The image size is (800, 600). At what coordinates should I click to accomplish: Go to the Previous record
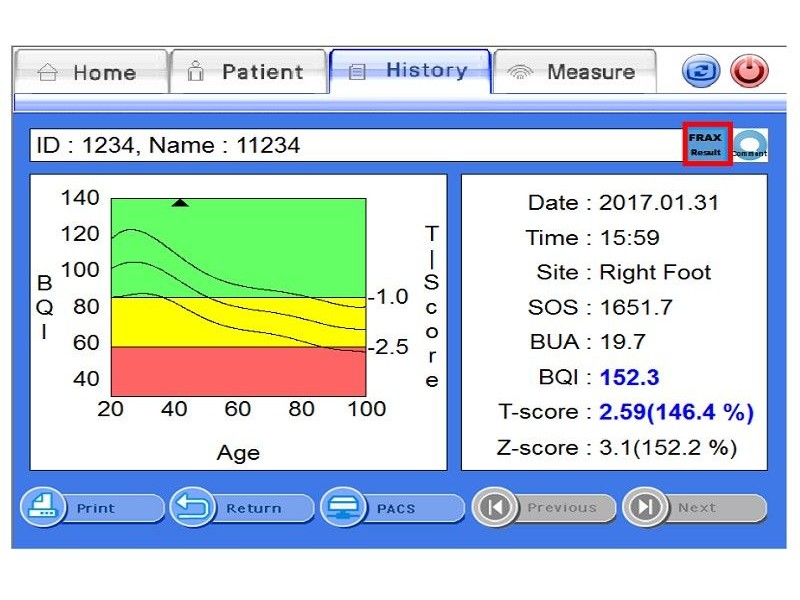tap(544, 508)
